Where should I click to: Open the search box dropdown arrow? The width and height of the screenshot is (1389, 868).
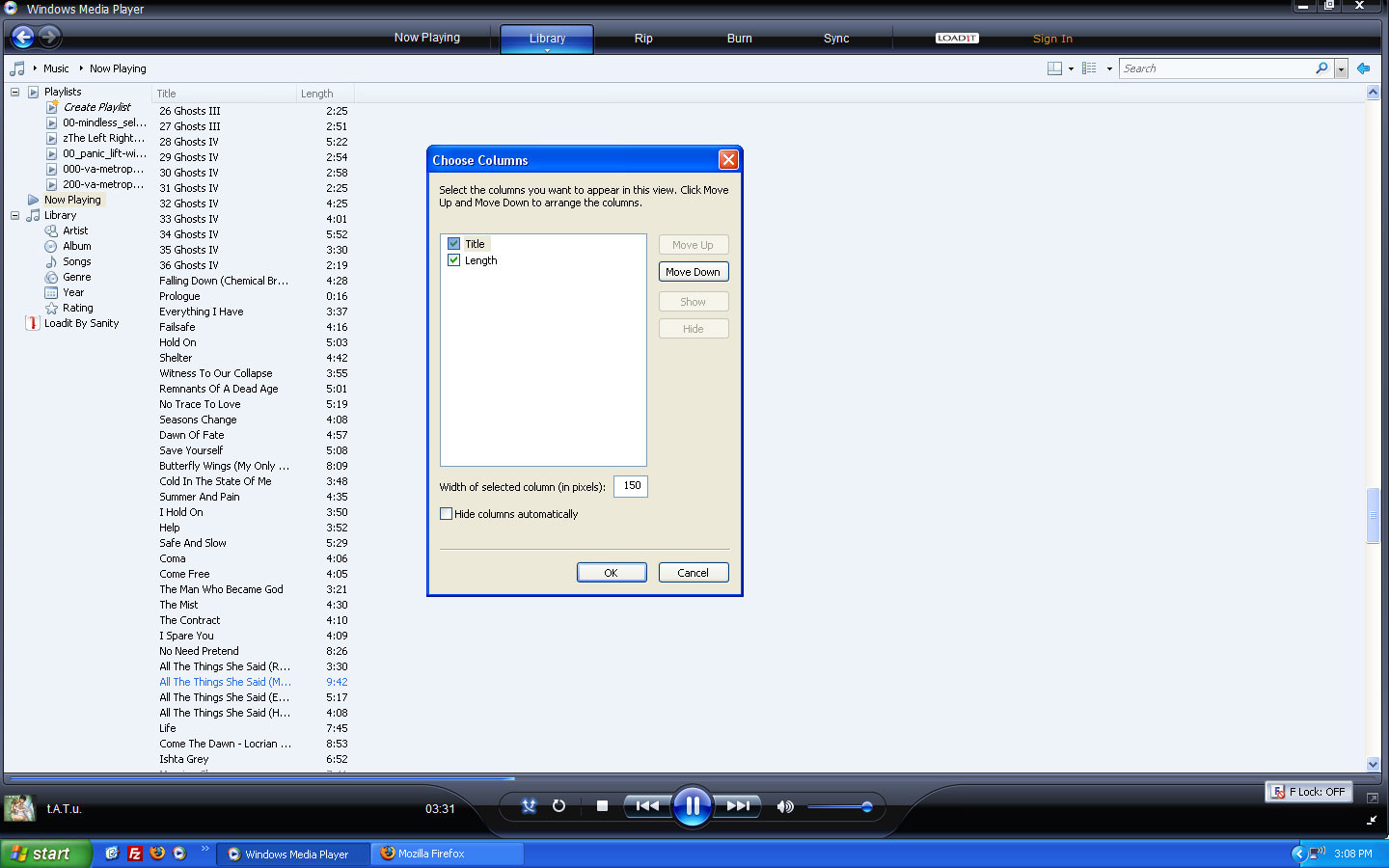(1341, 68)
